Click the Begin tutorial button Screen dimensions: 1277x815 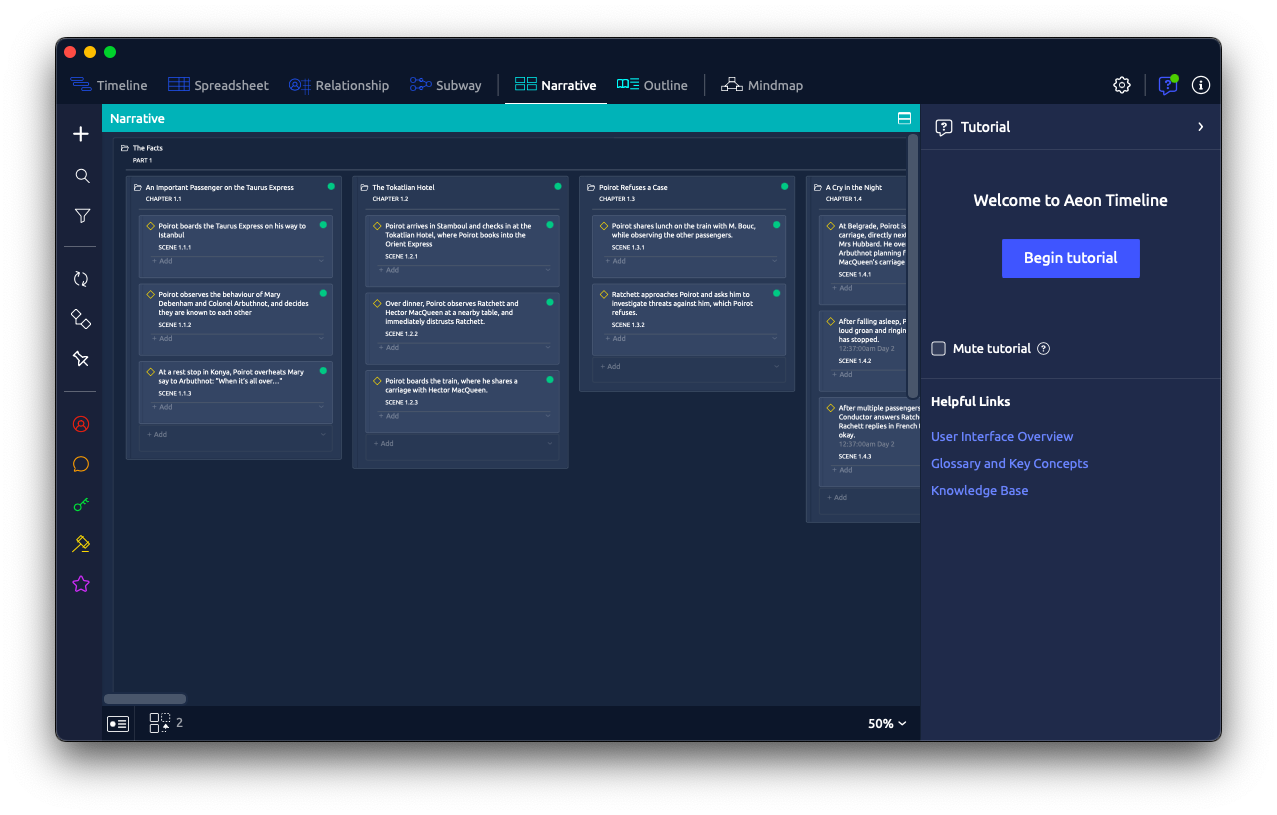click(1070, 258)
